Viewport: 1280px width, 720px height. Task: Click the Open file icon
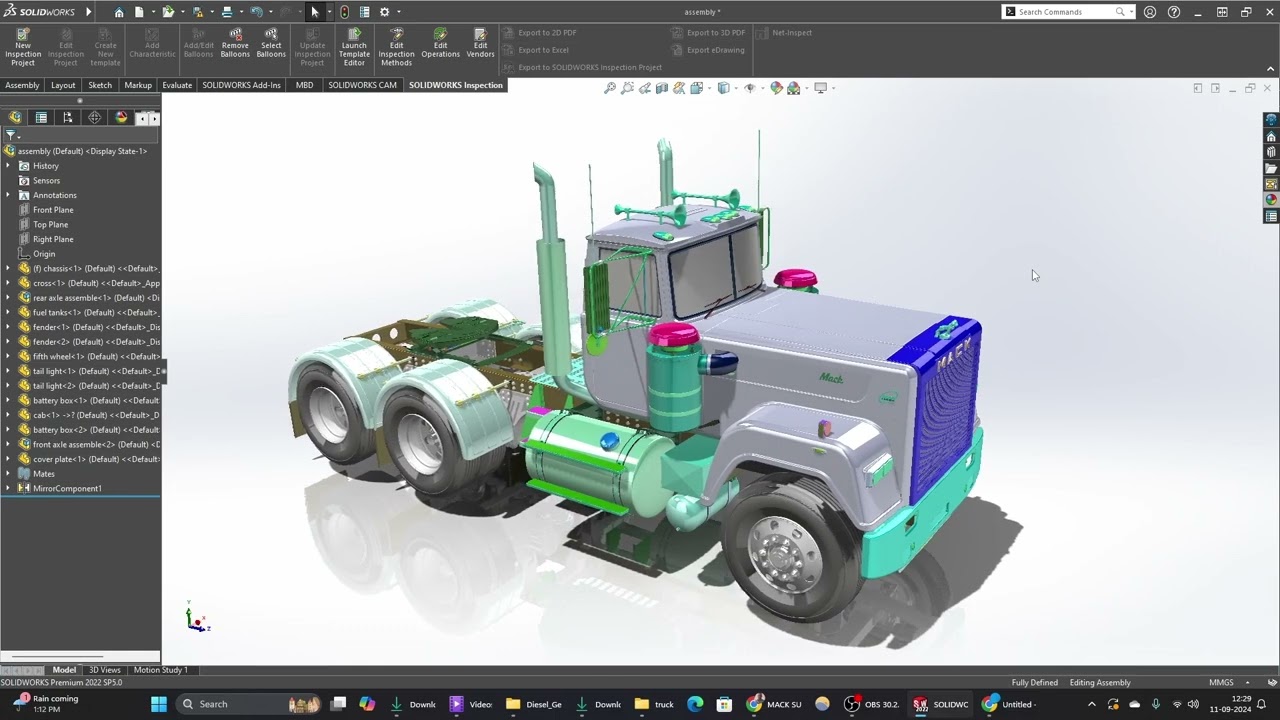tap(168, 12)
